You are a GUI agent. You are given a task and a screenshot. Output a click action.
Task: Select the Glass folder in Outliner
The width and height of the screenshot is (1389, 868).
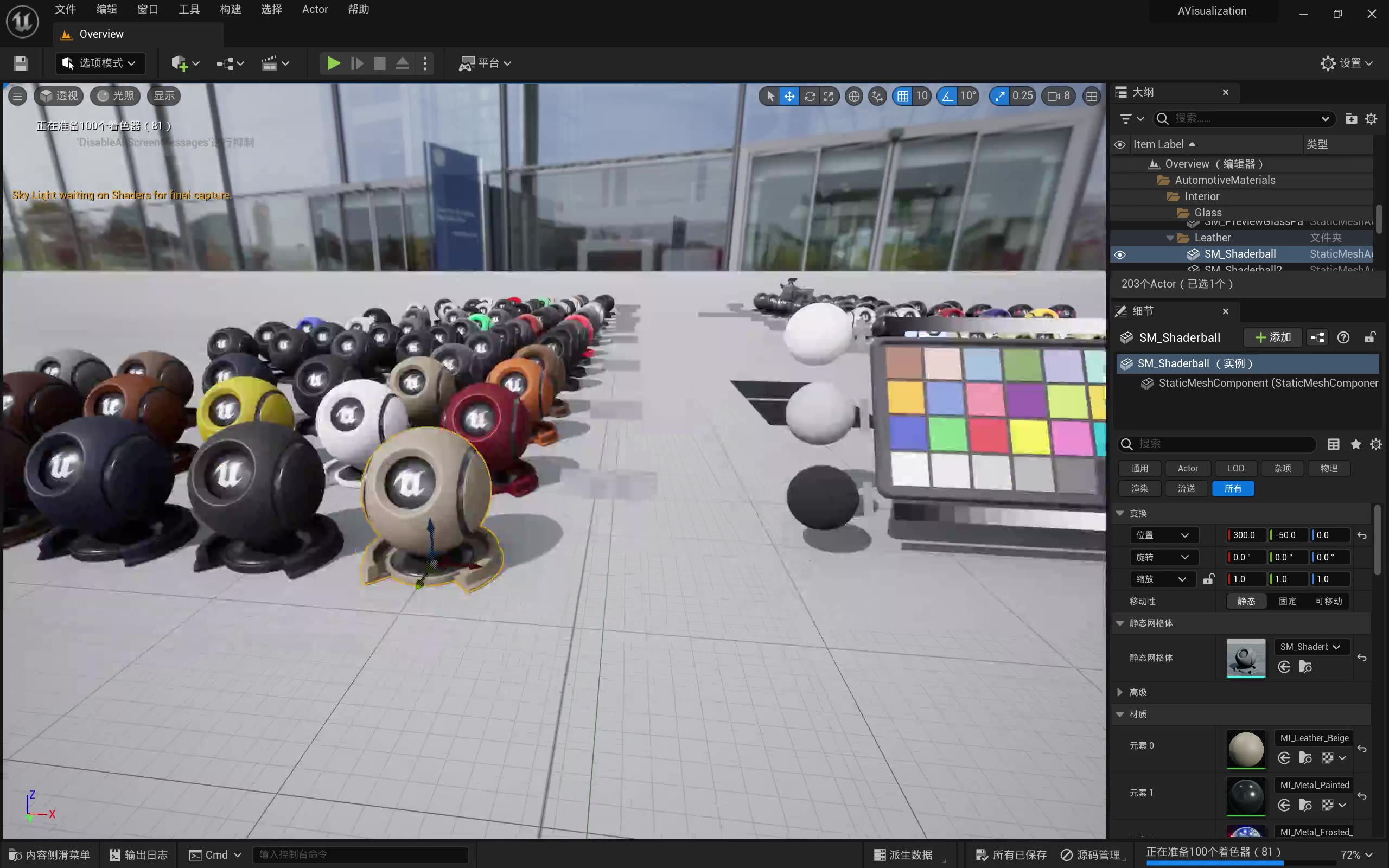coord(1208,213)
